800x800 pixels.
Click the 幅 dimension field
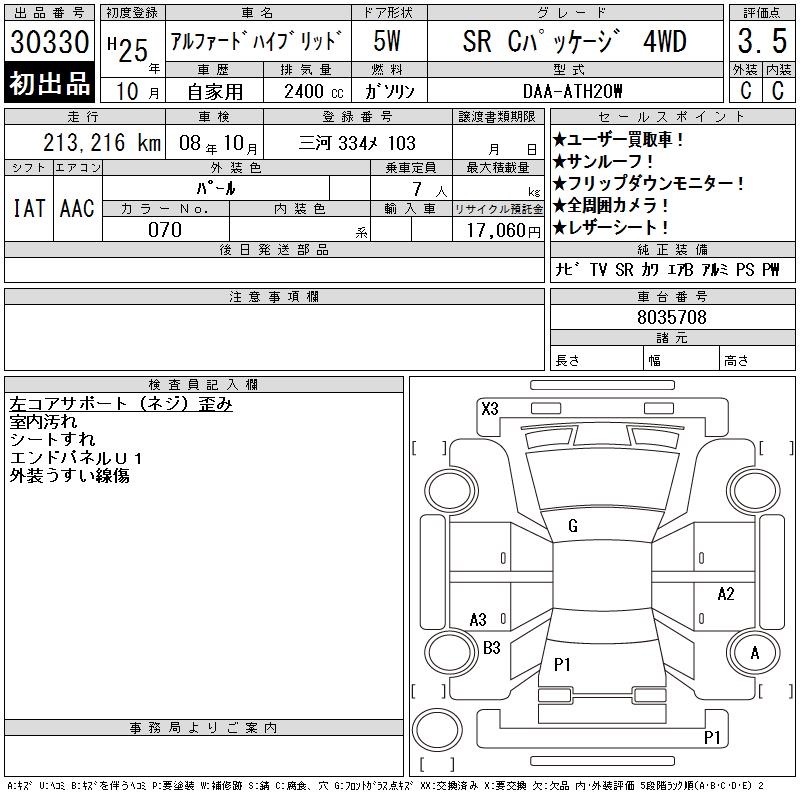pos(681,358)
